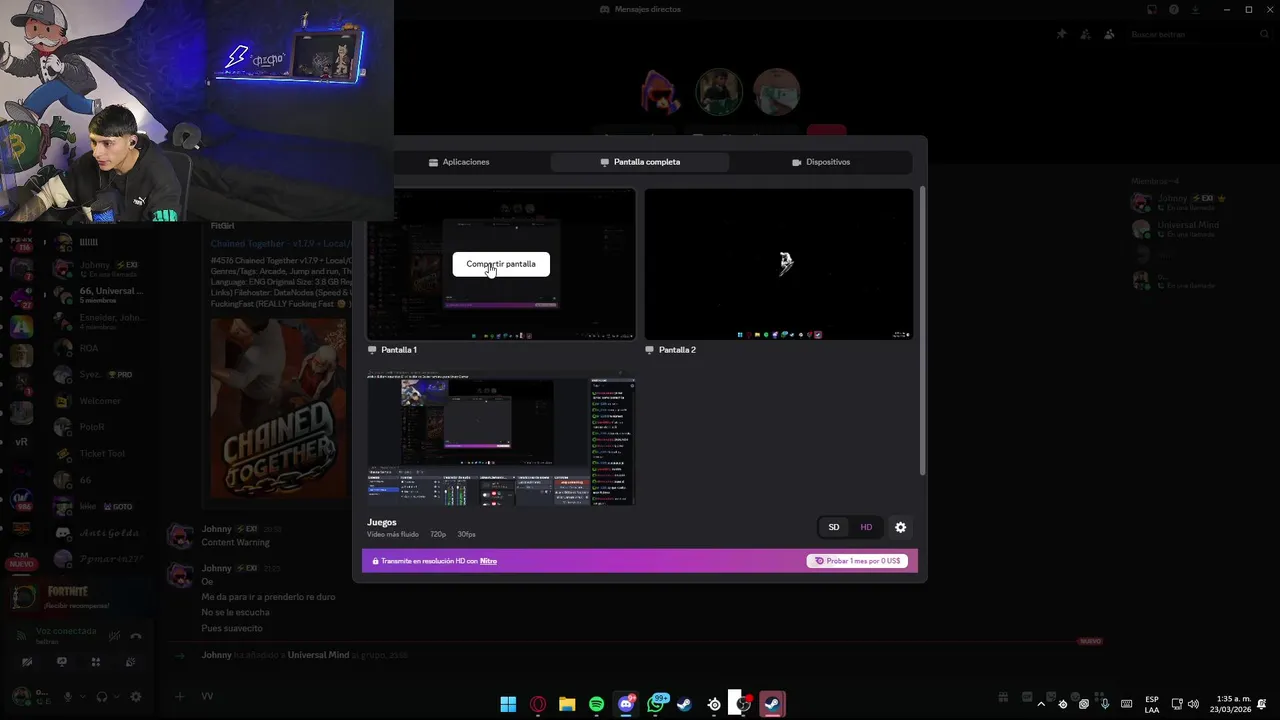
Task: Click the Discord hang up call icon
Action: (136, 636)
